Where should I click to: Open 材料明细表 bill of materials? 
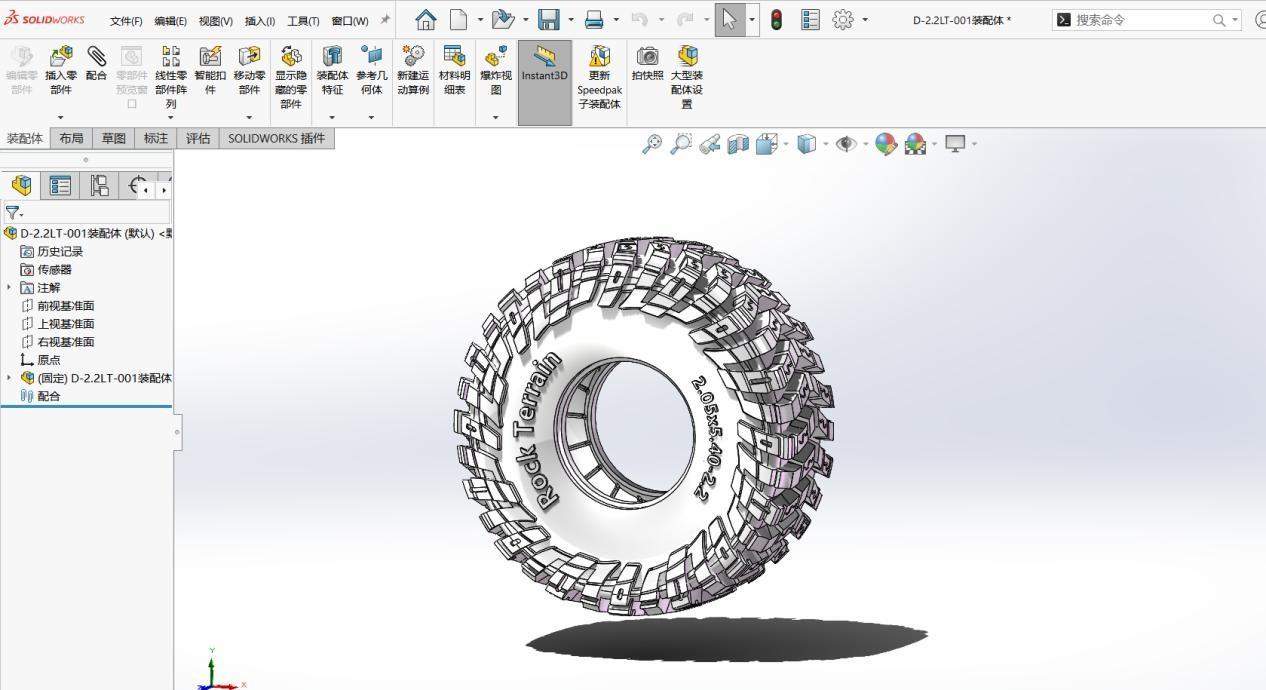454,70
